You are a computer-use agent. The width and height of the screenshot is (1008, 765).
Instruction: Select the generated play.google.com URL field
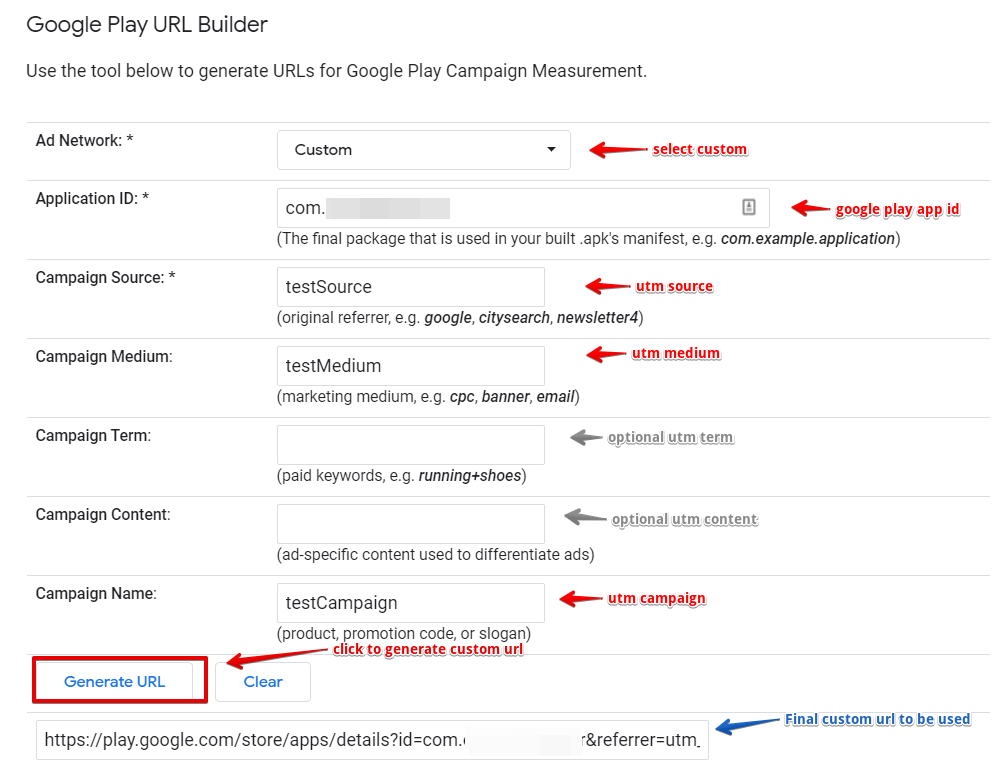point(372,741)
